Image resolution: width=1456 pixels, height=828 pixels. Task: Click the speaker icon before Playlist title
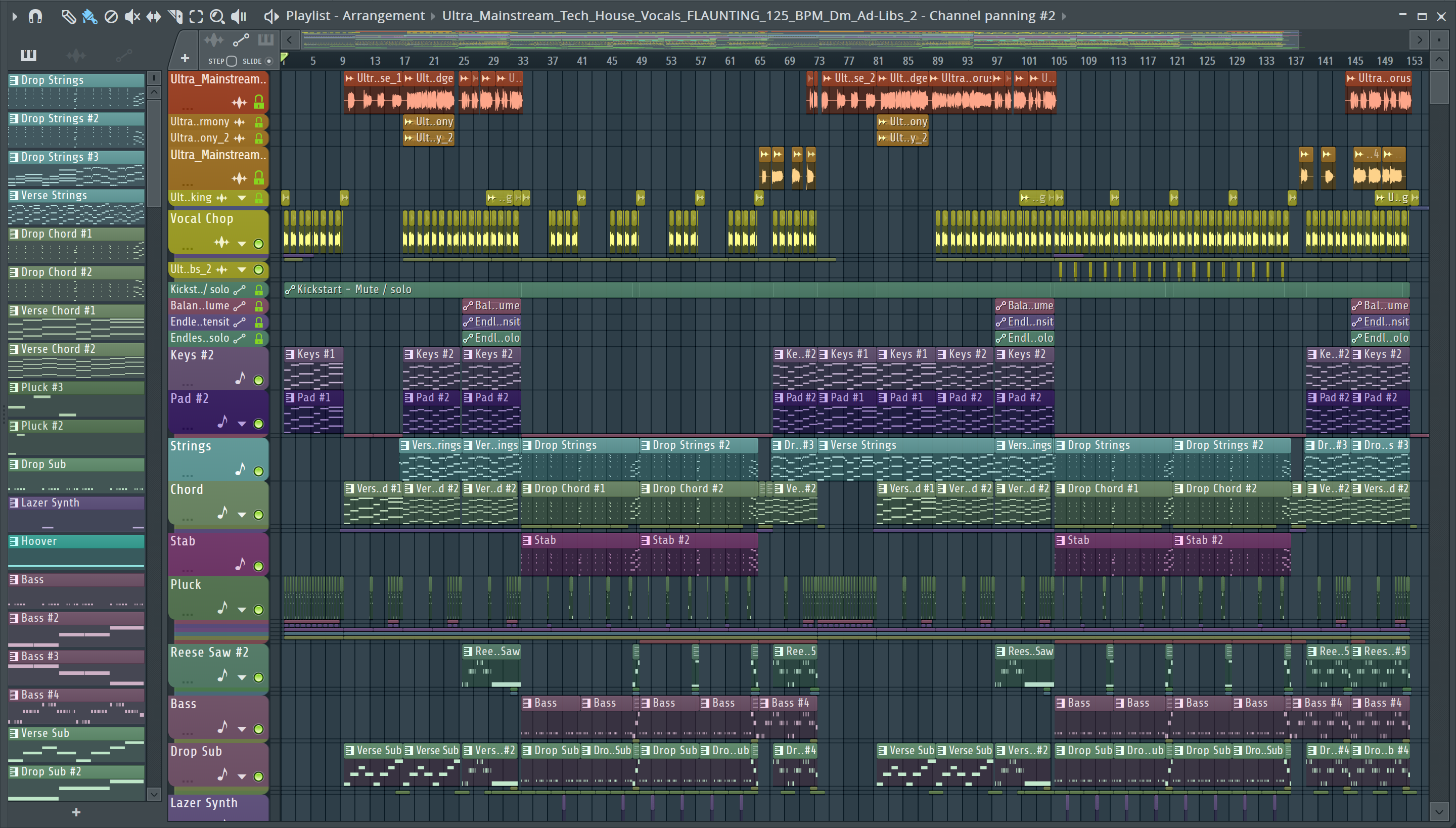[271, 17]
